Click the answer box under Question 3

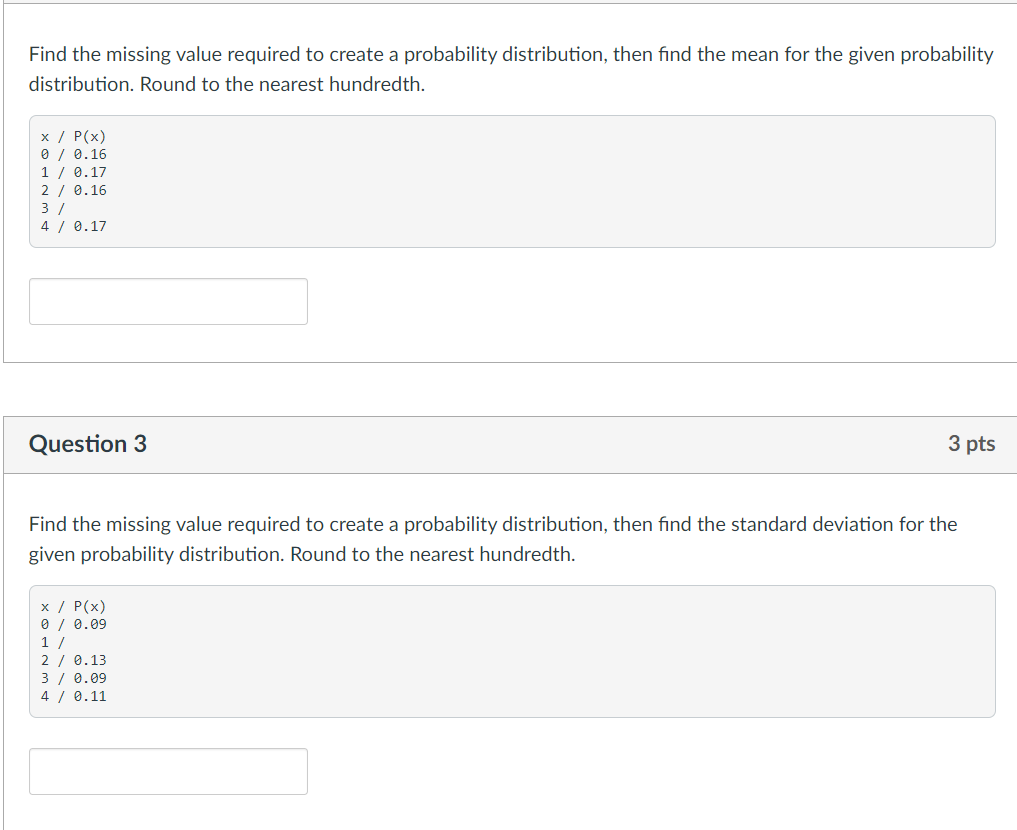pyautogui.click(x=167, y=771)
